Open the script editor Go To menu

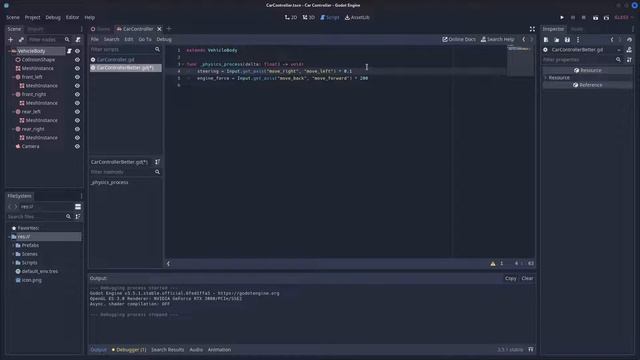(x=145, y=40)
